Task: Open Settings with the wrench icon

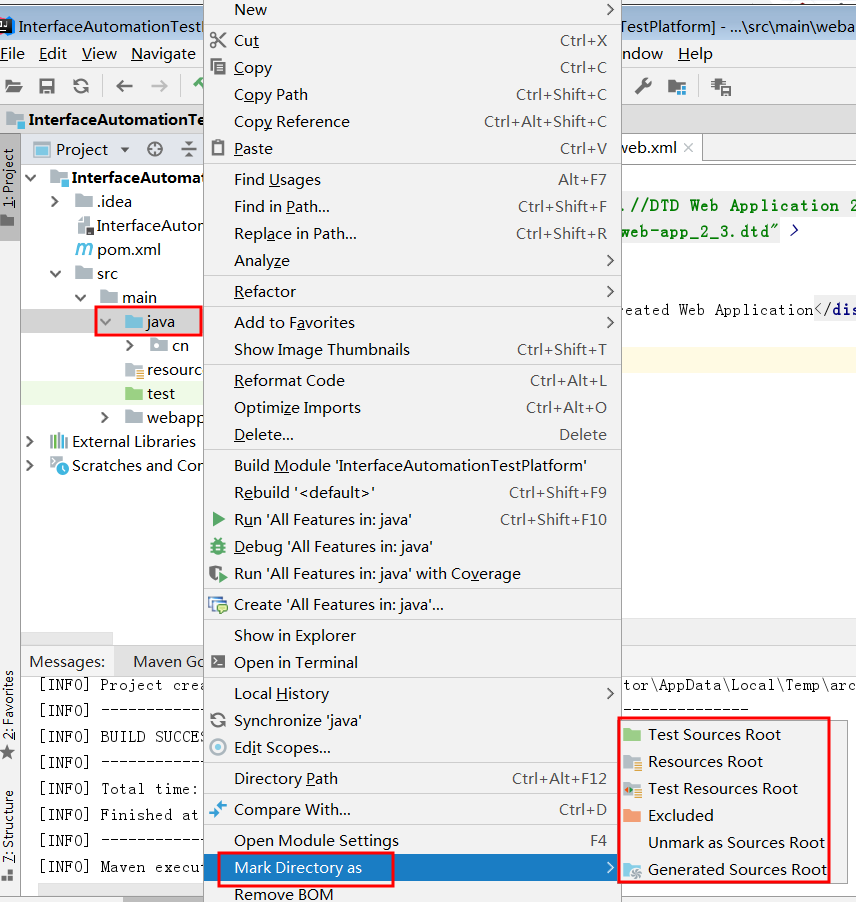Action: click(643, 87)
